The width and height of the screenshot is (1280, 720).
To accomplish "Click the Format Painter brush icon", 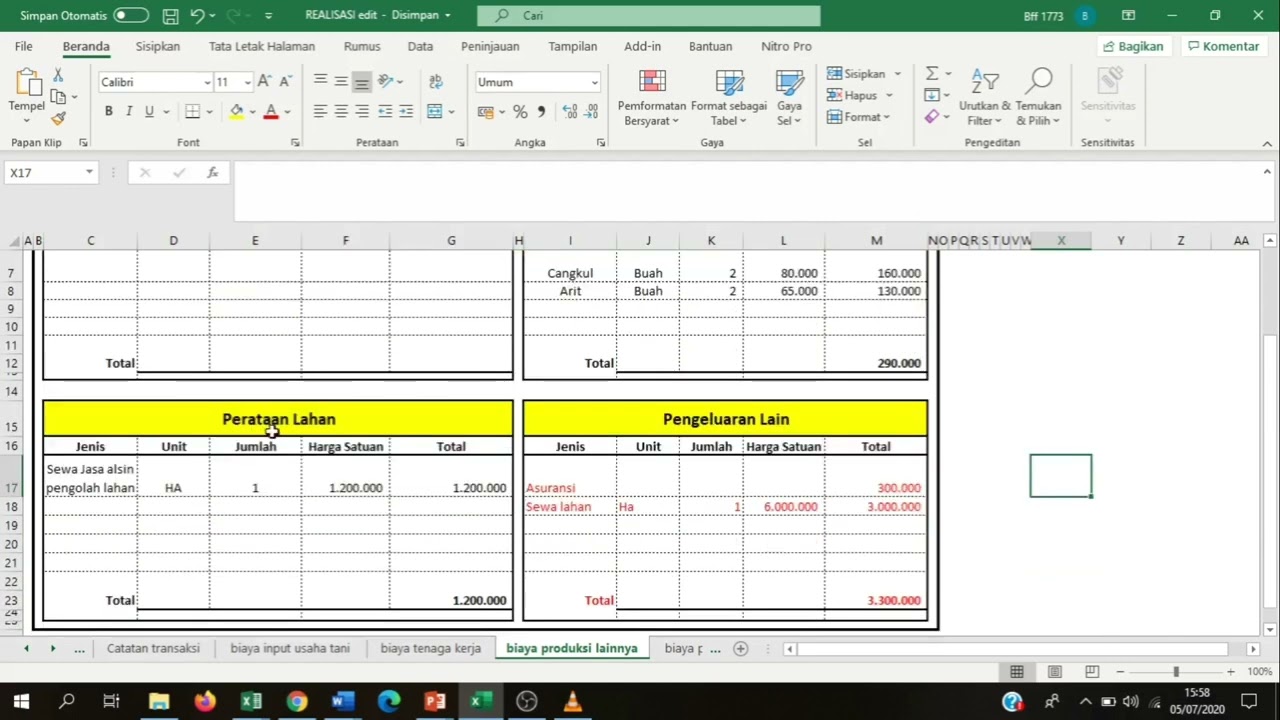I will coord(58,118).
